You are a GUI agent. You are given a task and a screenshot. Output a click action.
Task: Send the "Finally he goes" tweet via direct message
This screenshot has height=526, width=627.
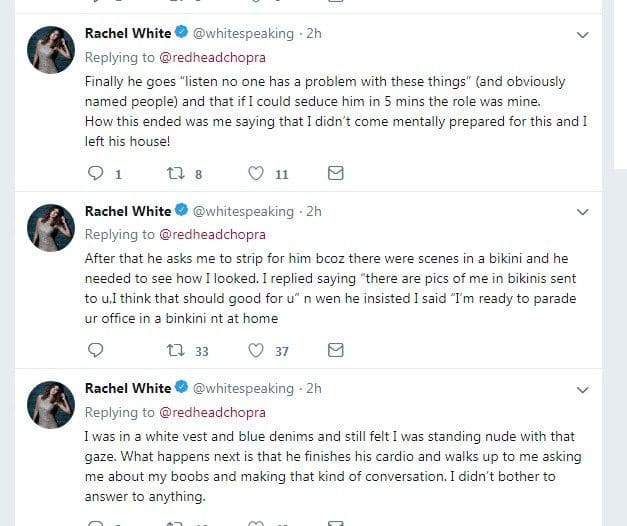[x=336, y=174]
